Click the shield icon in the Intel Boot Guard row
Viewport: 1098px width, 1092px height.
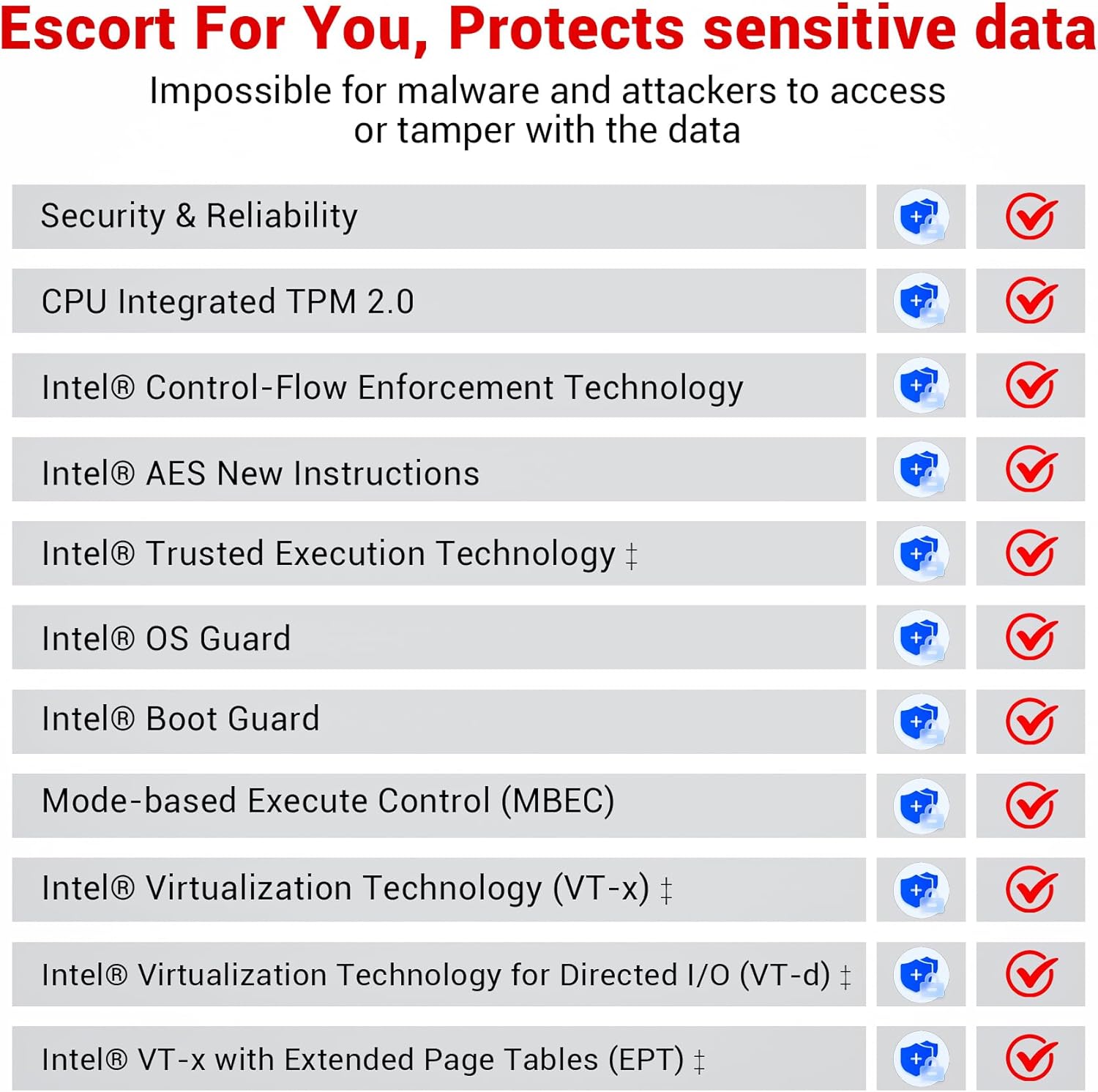(x=920, y=722)
